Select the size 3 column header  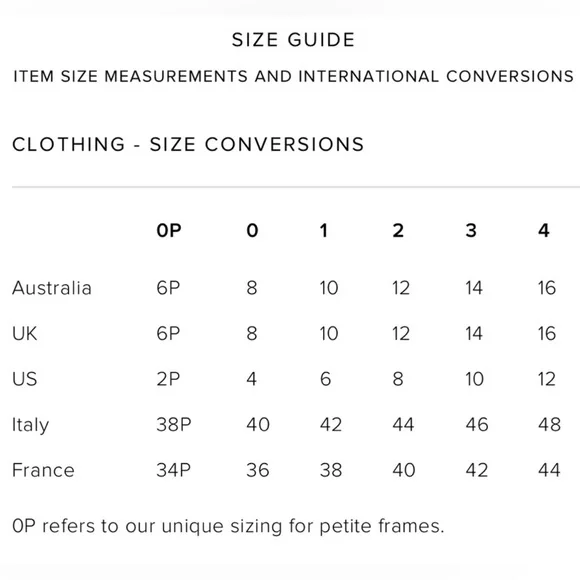471,230
